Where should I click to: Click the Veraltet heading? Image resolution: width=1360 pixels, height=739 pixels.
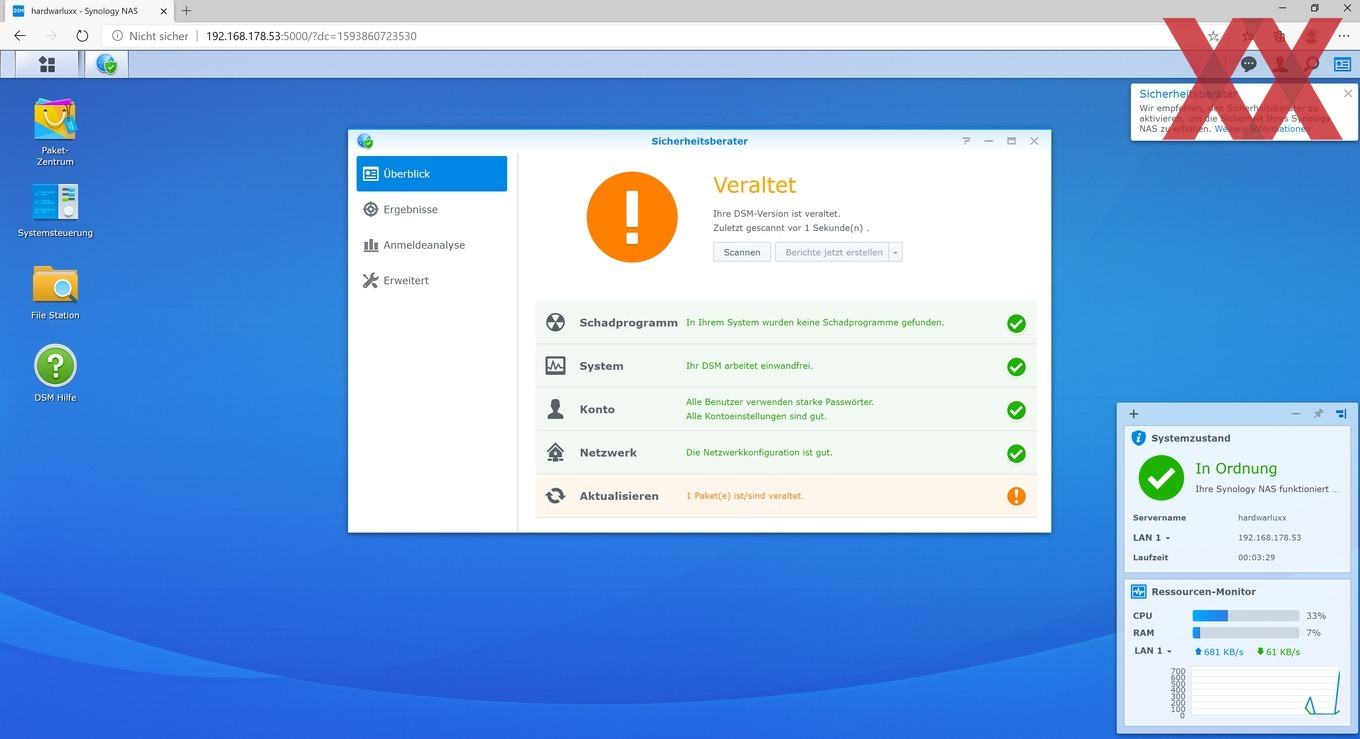click(x=754, y=185)
